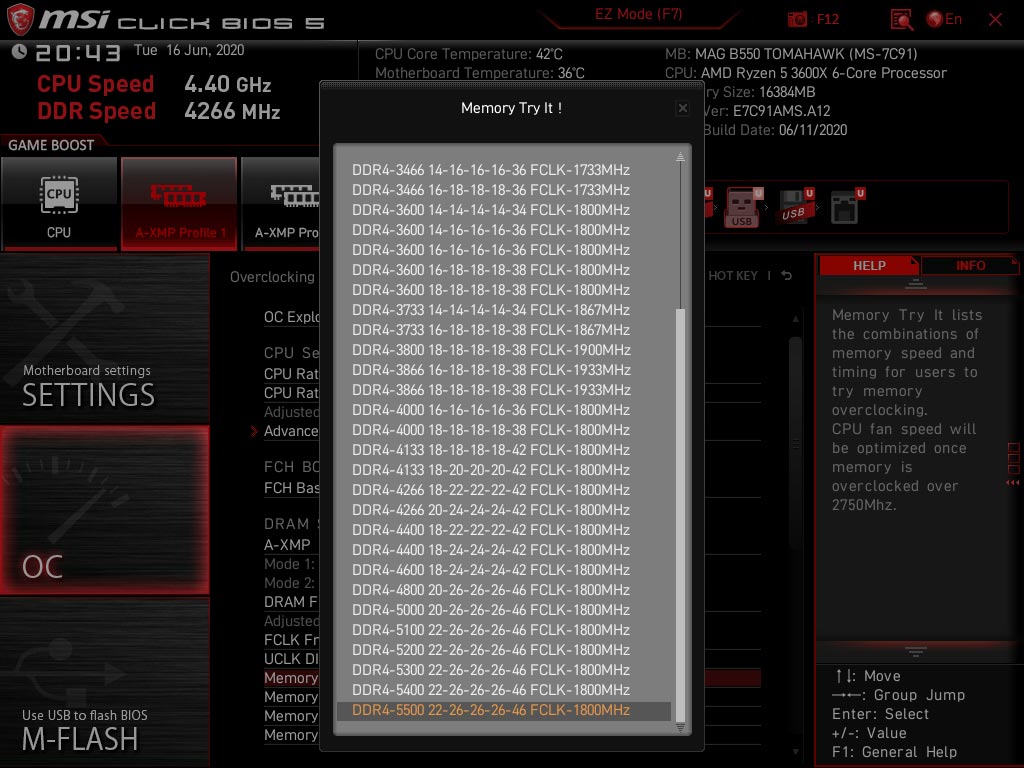This screenshot has height=768, width=1024.
Task: Open Motherboard SETTINGS section
Action: tap(104, 340)
